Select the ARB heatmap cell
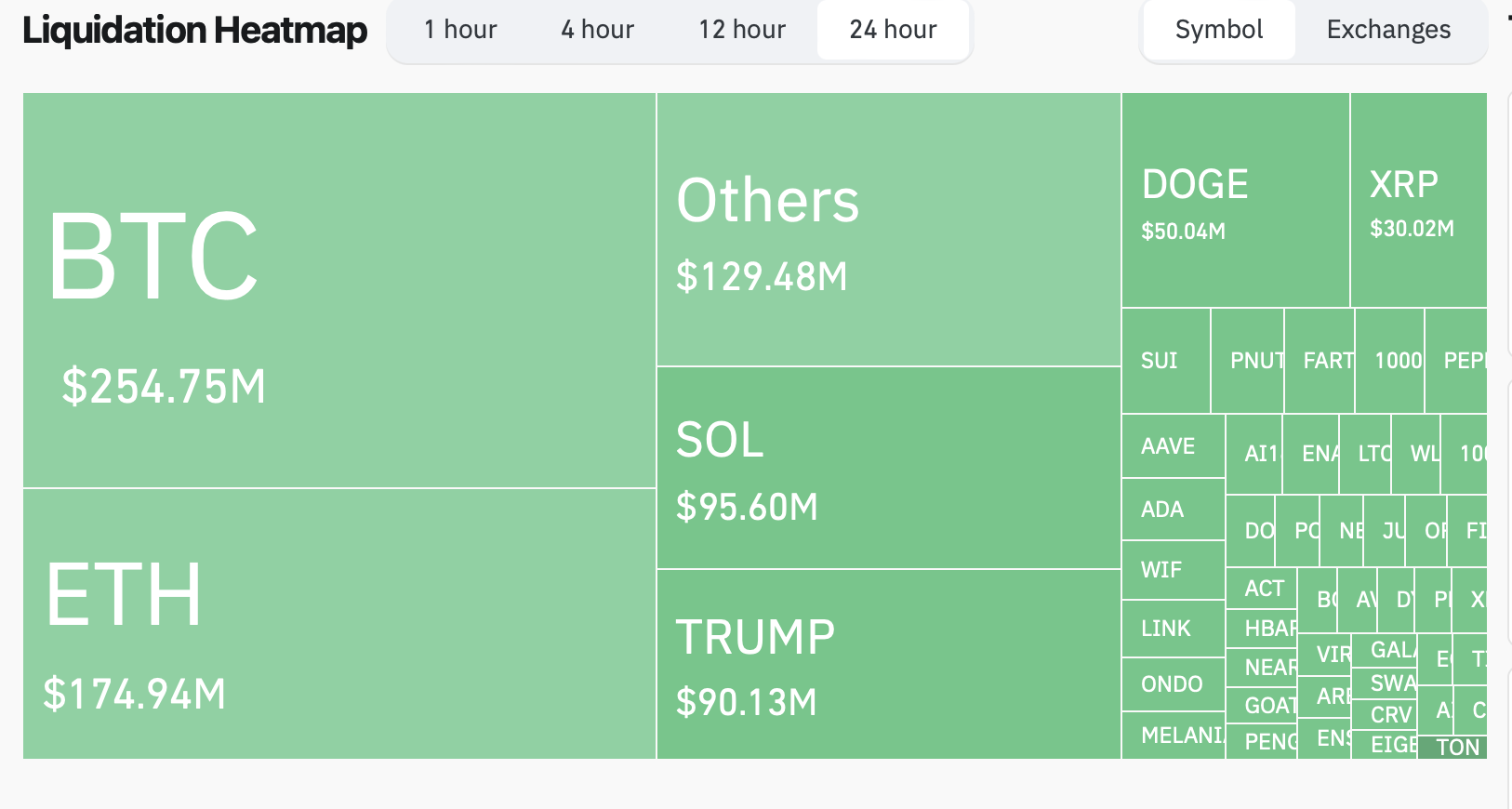This screenshot has width=1512, height=809. 1324,696
